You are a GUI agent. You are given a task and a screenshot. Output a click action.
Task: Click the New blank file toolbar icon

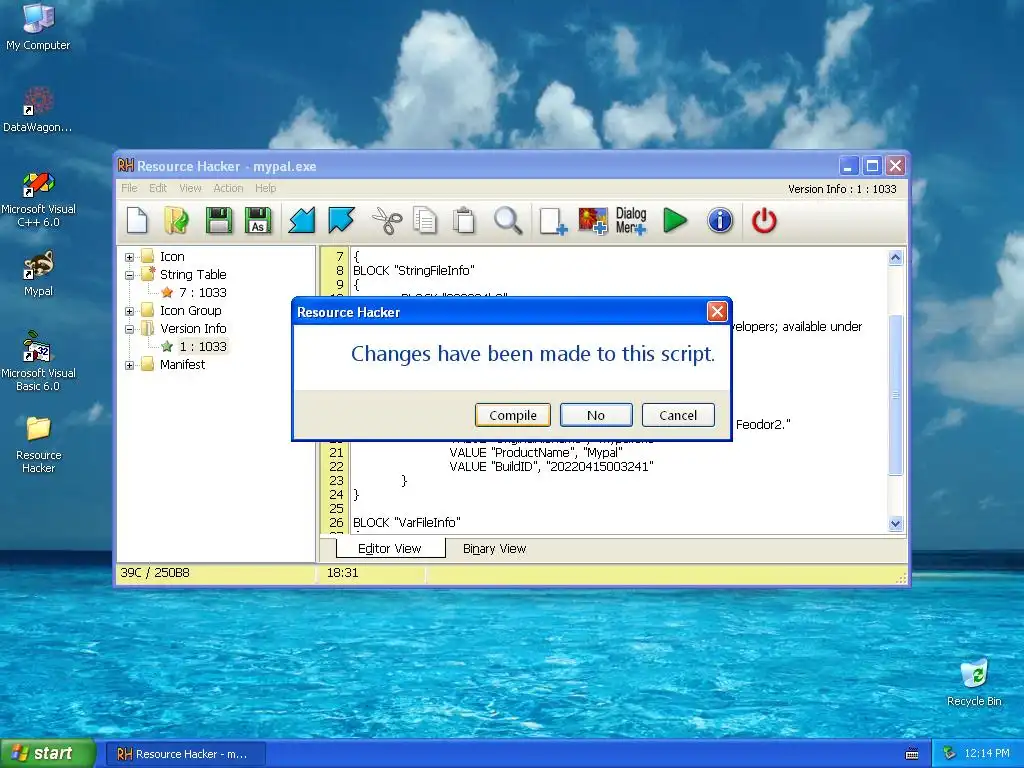[x=137, y=221]
